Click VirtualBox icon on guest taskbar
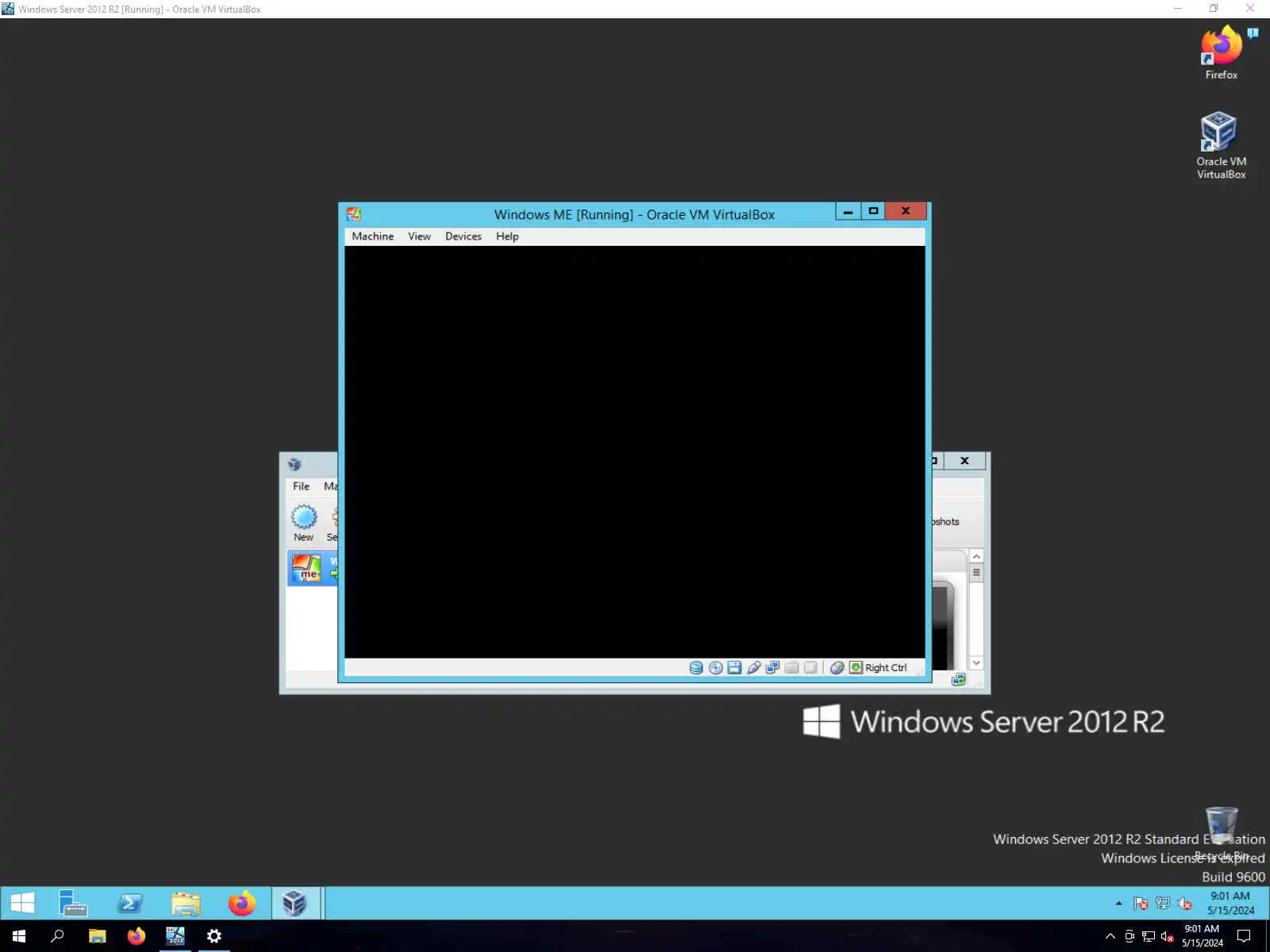 294,903
